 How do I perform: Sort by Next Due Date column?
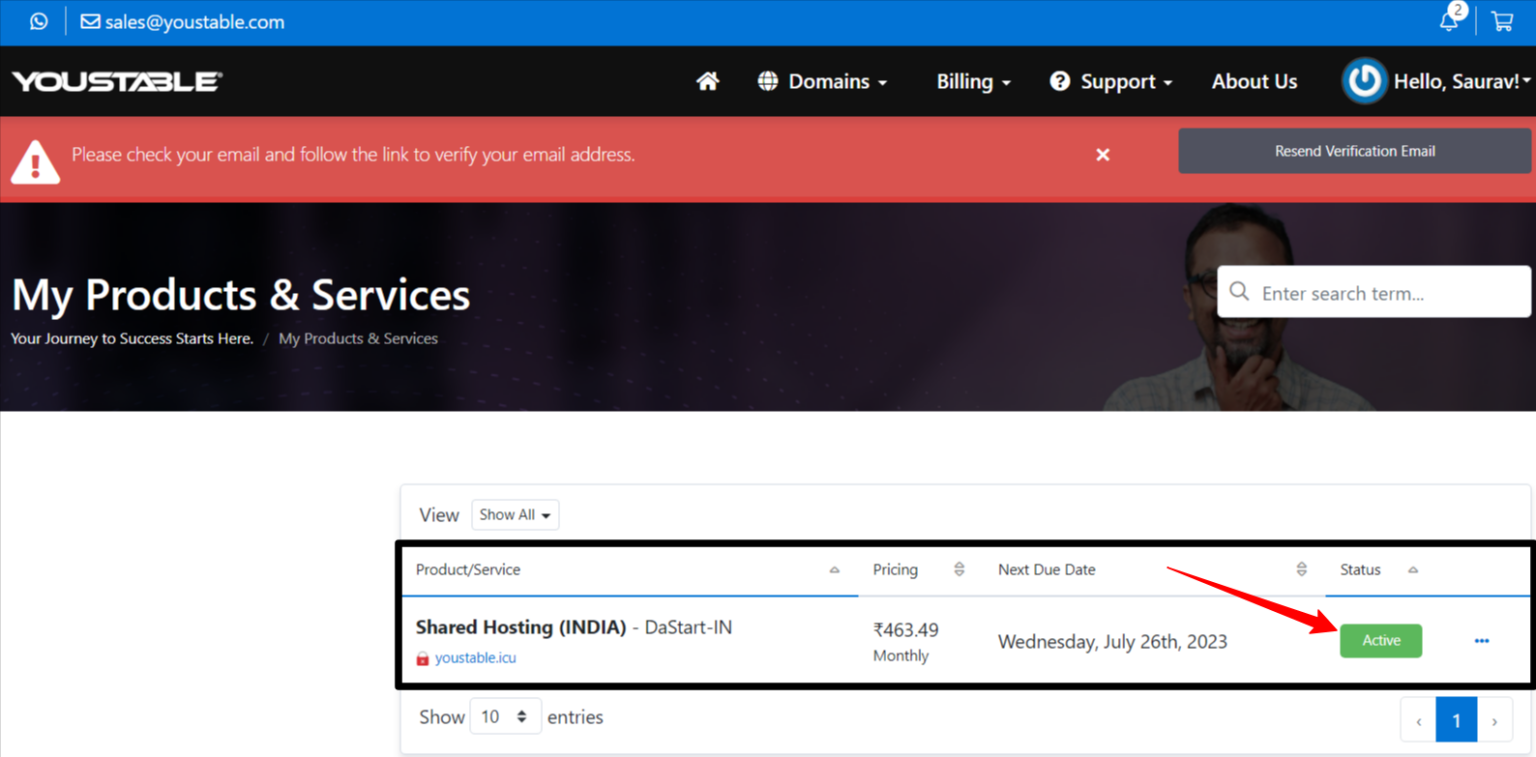coord(1154,570)
